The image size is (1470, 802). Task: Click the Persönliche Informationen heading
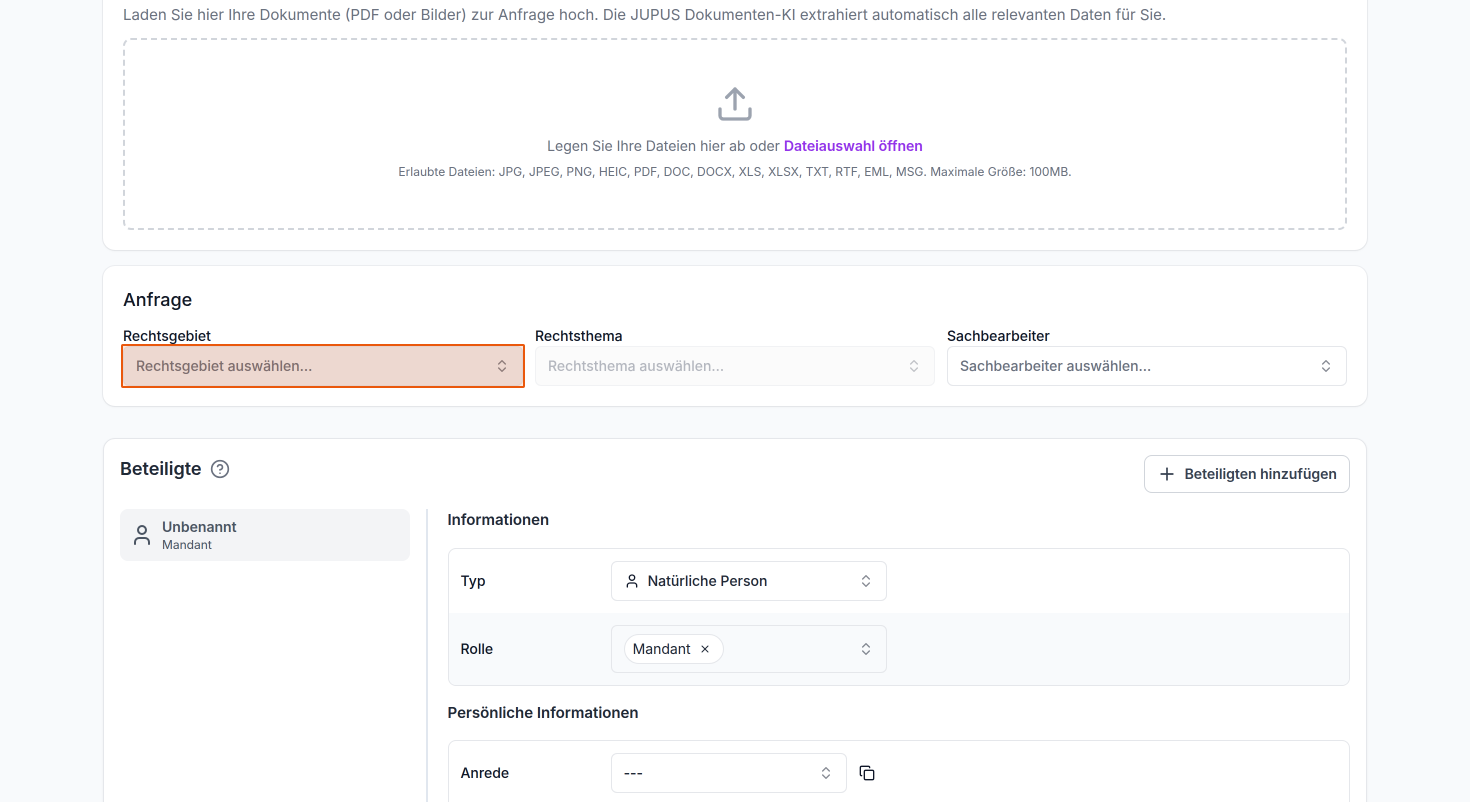point(543,713)
